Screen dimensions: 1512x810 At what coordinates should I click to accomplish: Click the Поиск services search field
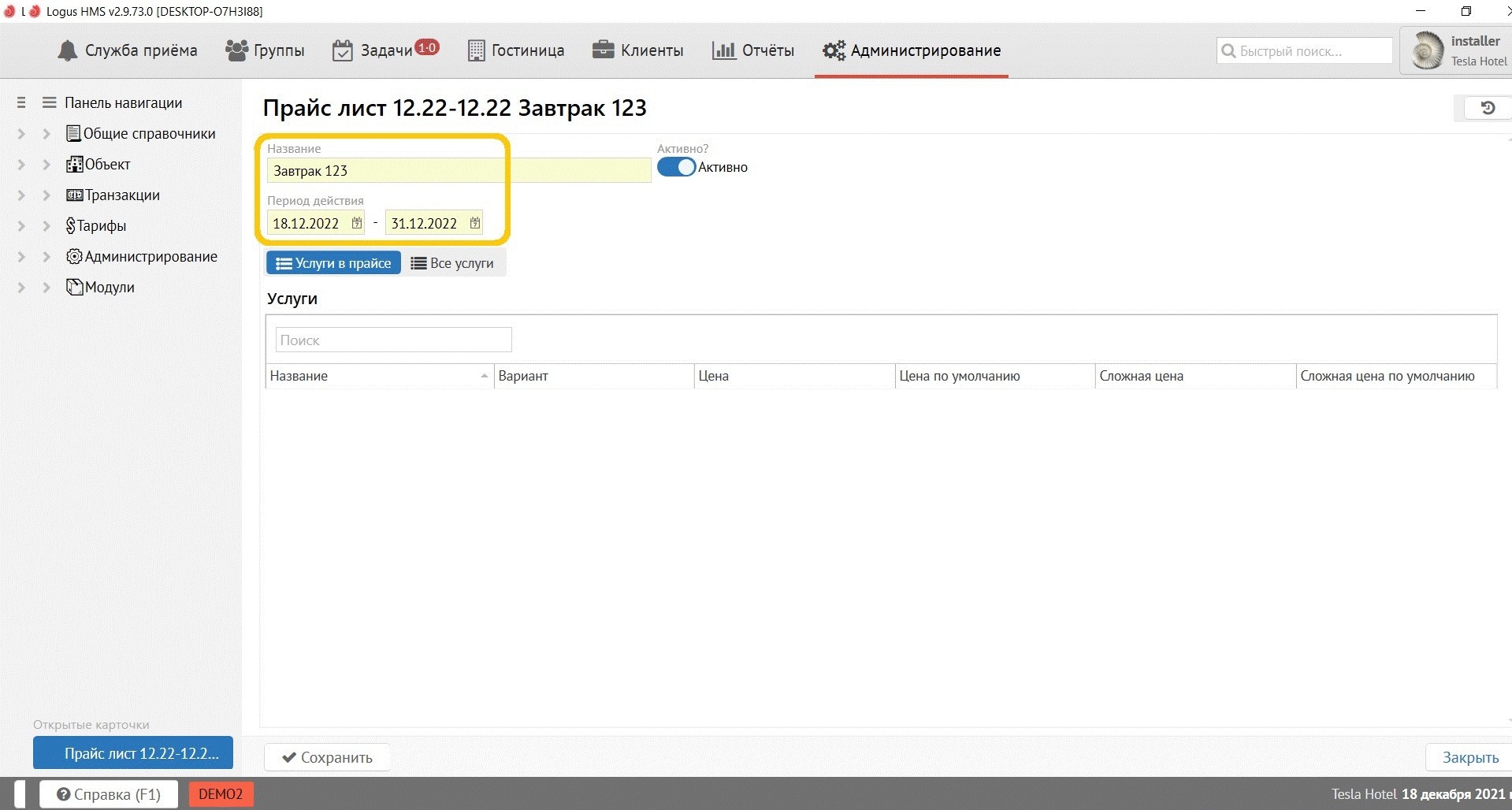click(x=393, y=340)
